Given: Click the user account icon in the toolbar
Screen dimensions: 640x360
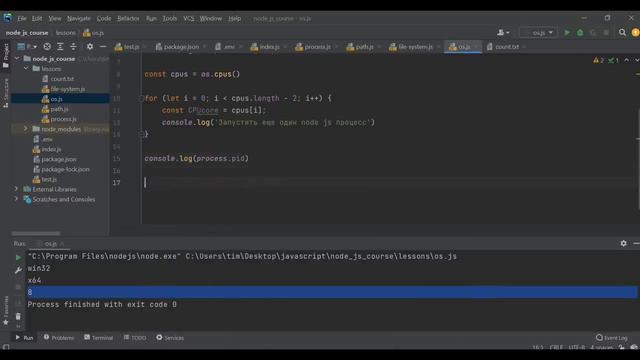Looking at the screenshot, I should 503,33.
